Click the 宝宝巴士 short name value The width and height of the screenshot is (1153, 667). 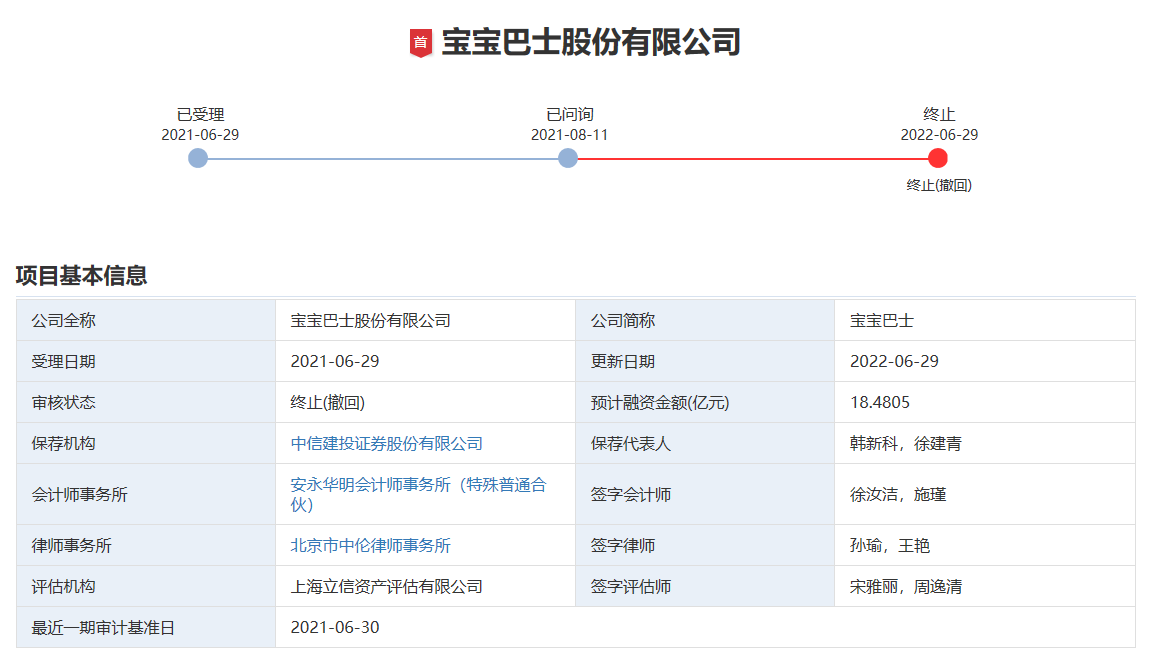pyautogui.click(x=882, y=321)
